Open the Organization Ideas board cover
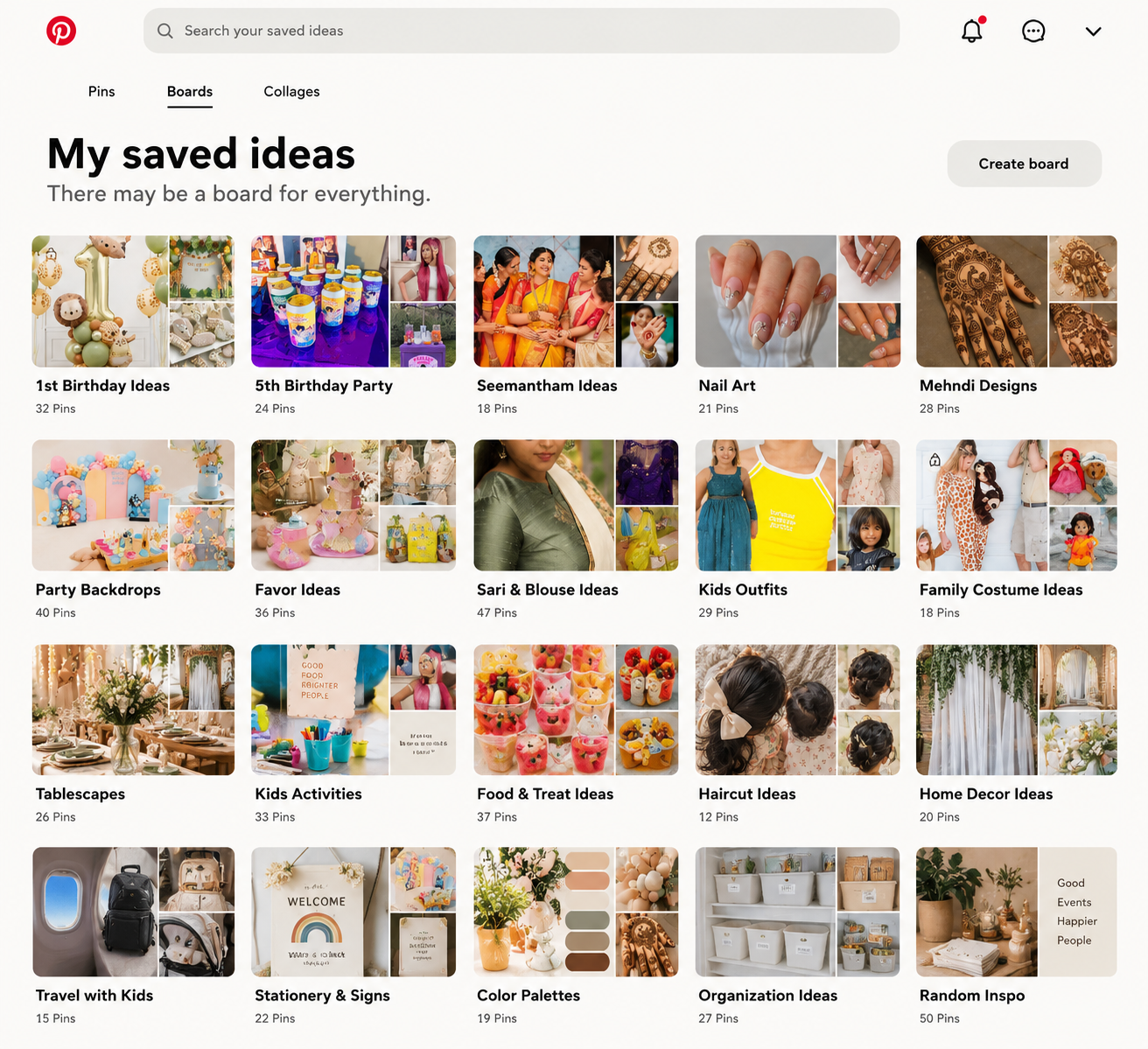 point(798,912)
